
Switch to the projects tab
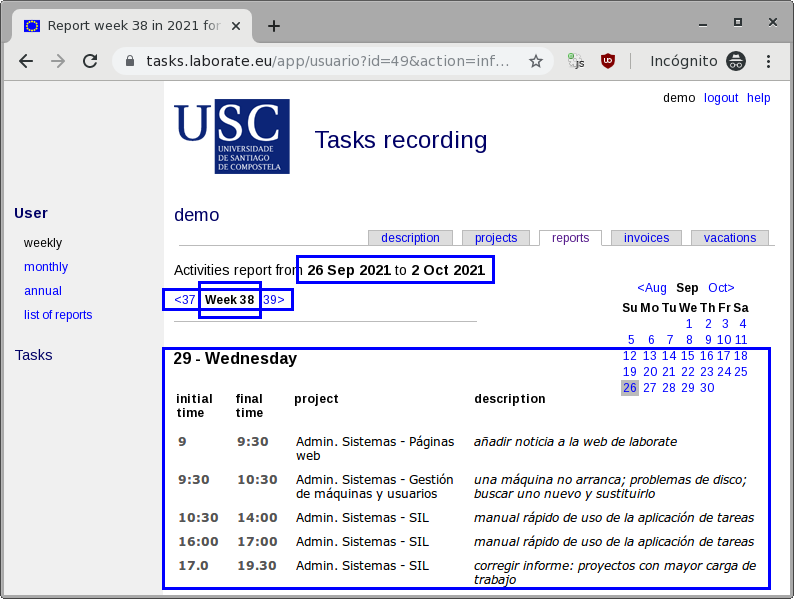(496, 238)
